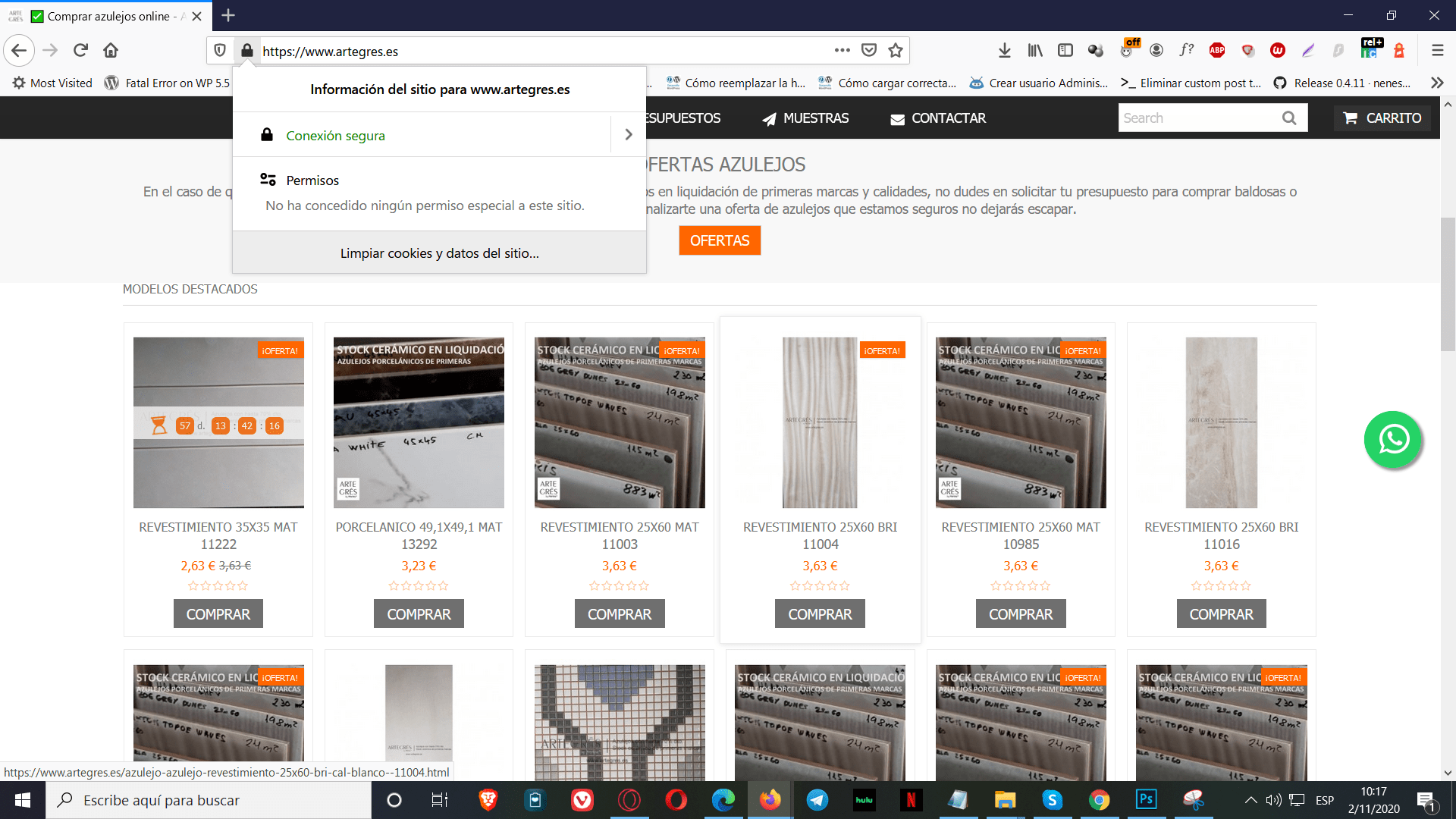This screenshot has width=1456, height=819.
Task: Click the green WhatsApp chat bubble
Action: [x=1393, y=440]
